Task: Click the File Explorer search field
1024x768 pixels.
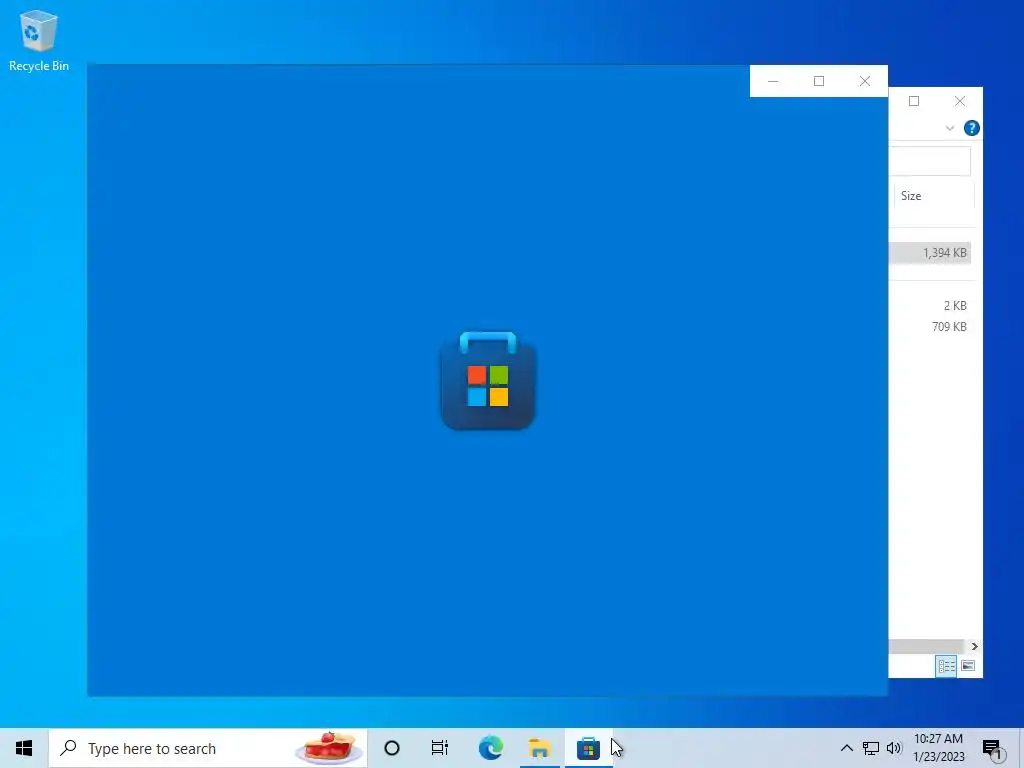Action: 929,161
